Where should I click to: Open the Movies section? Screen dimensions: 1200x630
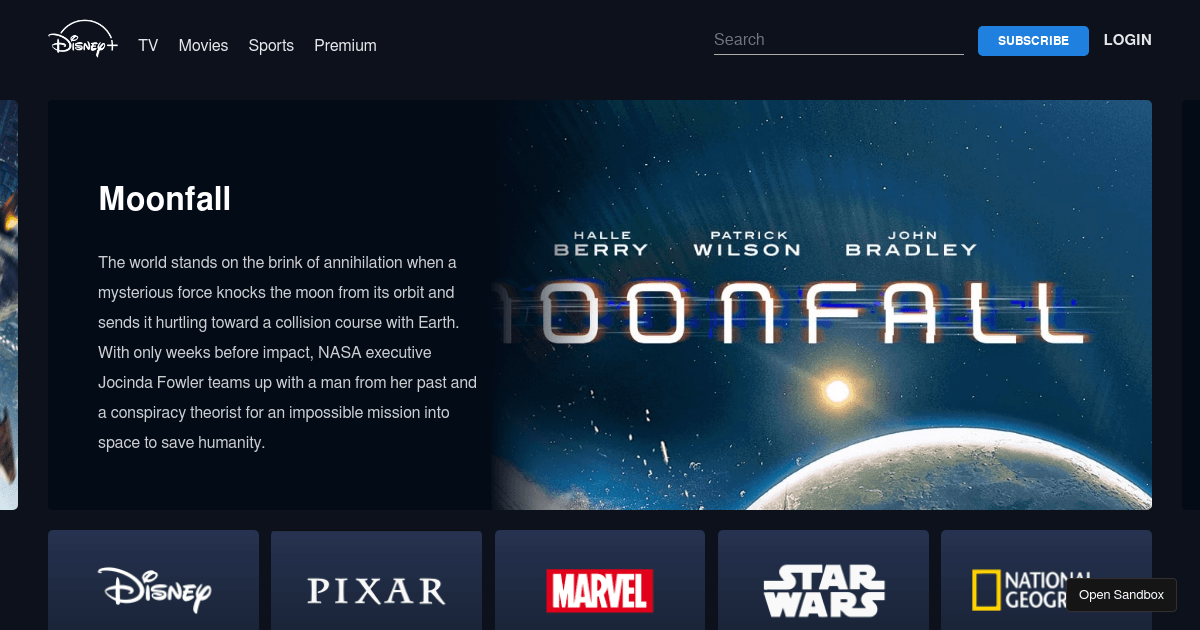tap(203, 45)
